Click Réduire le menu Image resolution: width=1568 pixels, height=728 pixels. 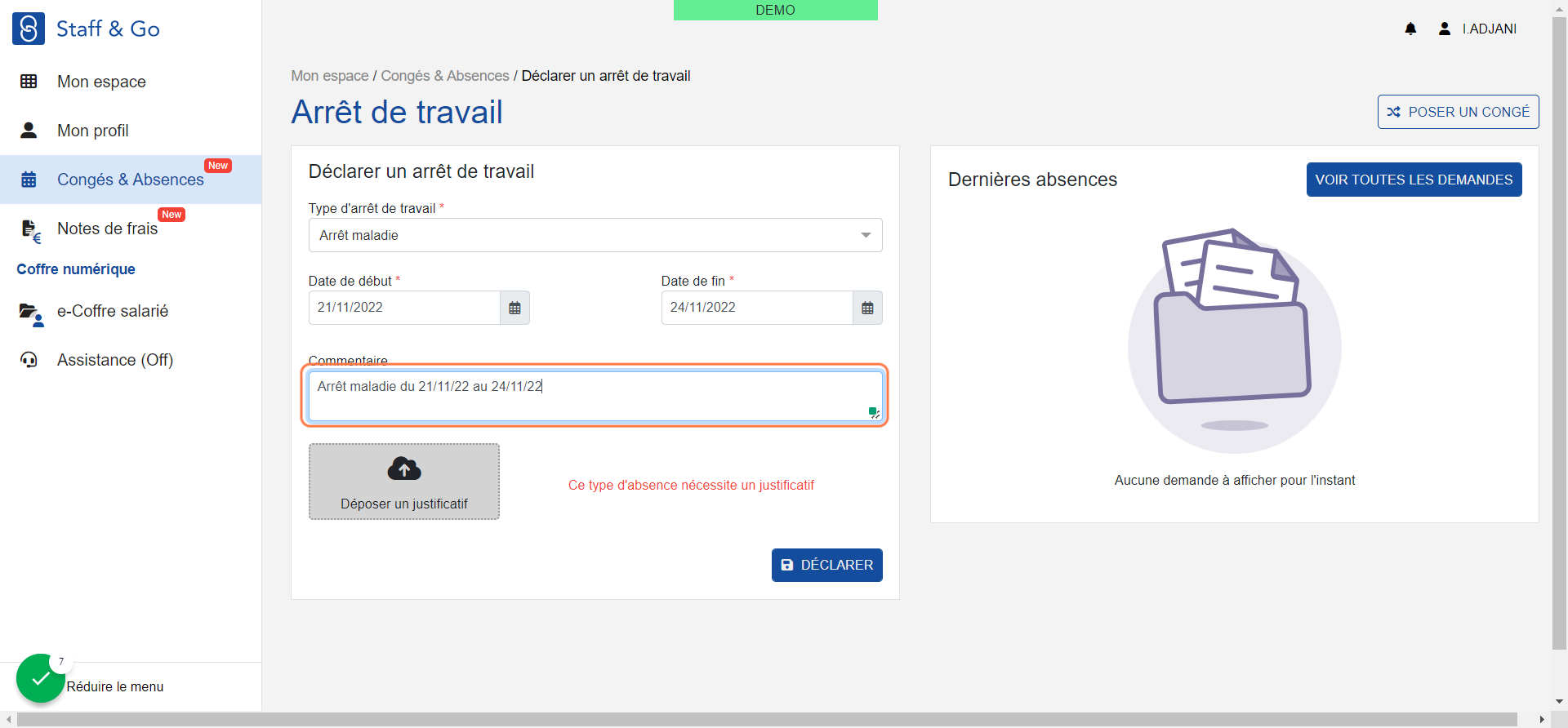click(x=115, y=687)
